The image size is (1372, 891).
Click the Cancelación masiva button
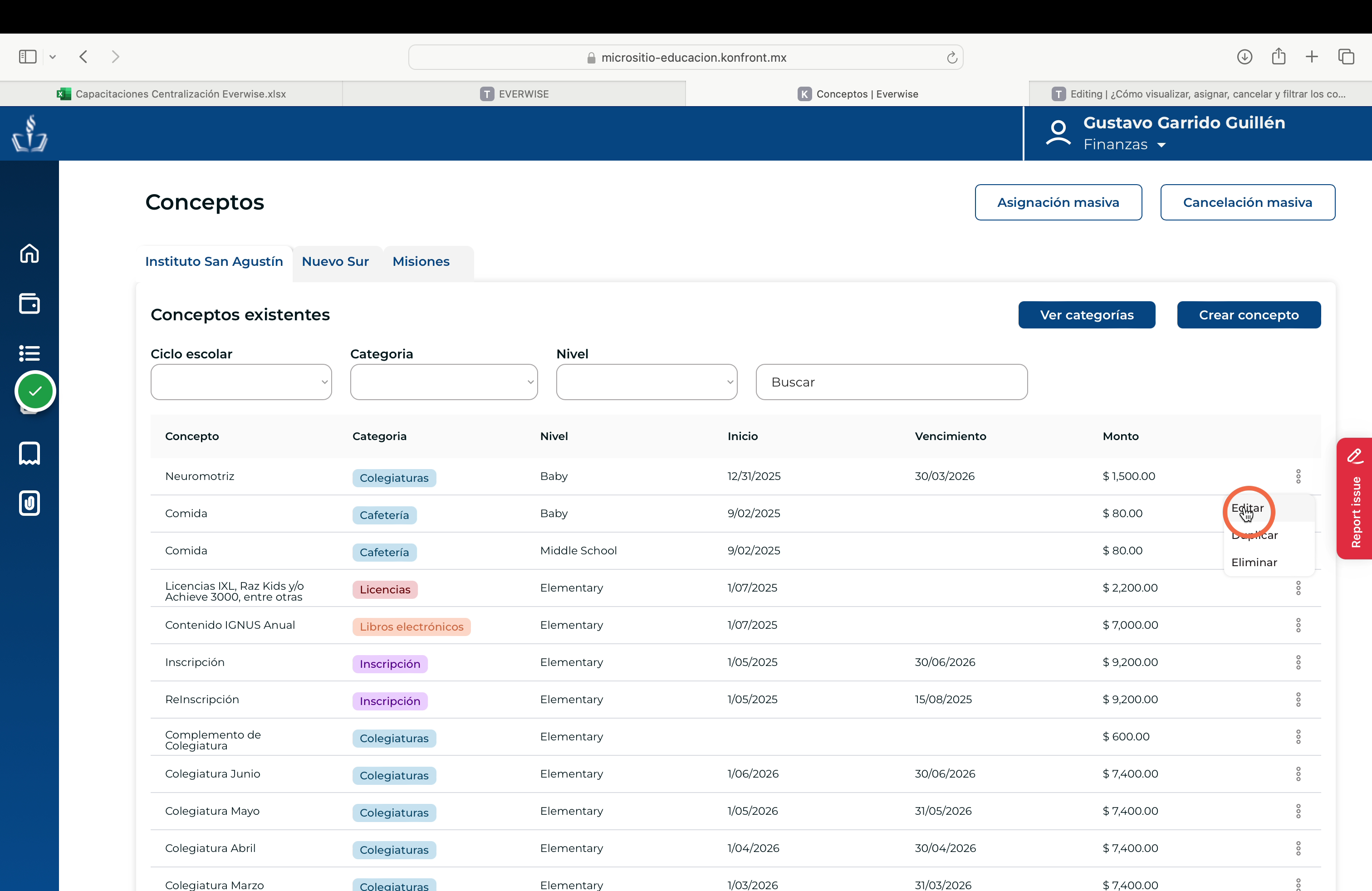pyautogui.click(x=1248, y=202)
